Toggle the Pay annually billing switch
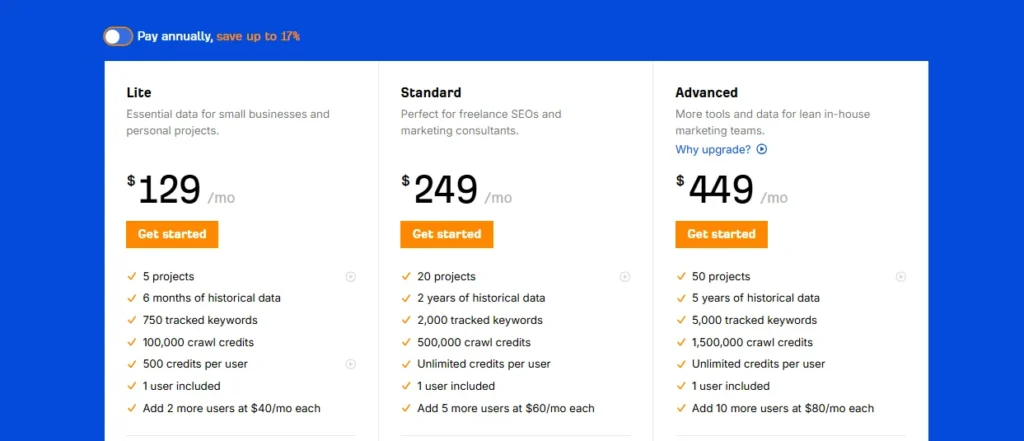Screen dimensions: 1024x441 click(117, 37)
